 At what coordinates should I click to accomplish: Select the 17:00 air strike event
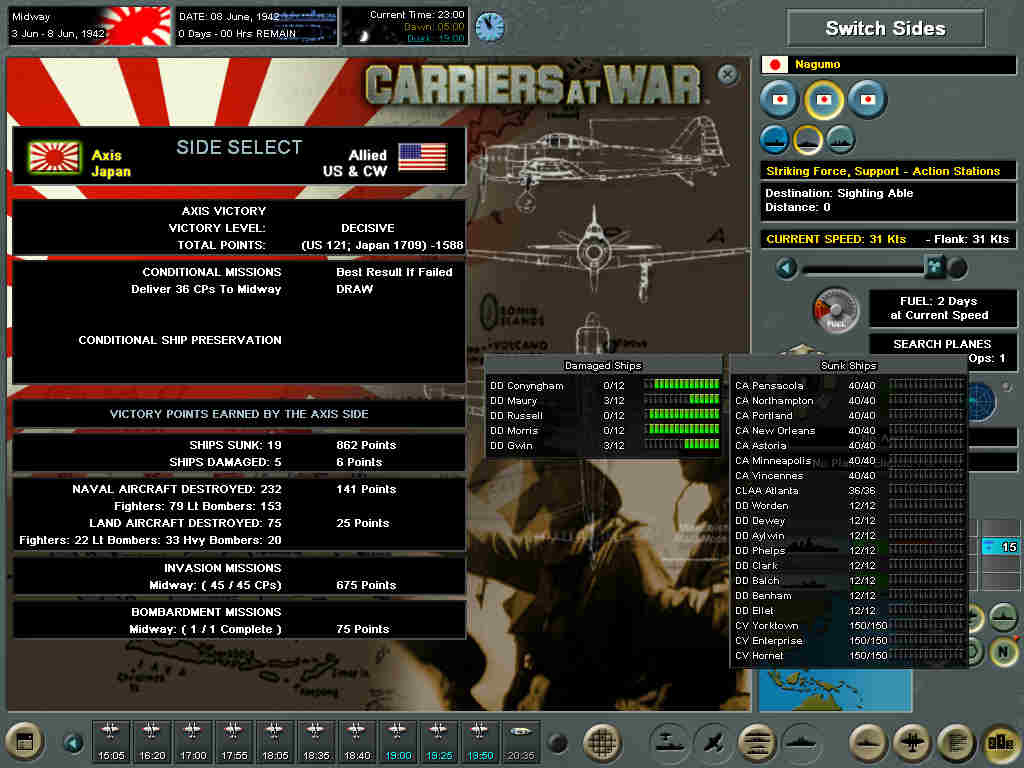tap(193, 741)
